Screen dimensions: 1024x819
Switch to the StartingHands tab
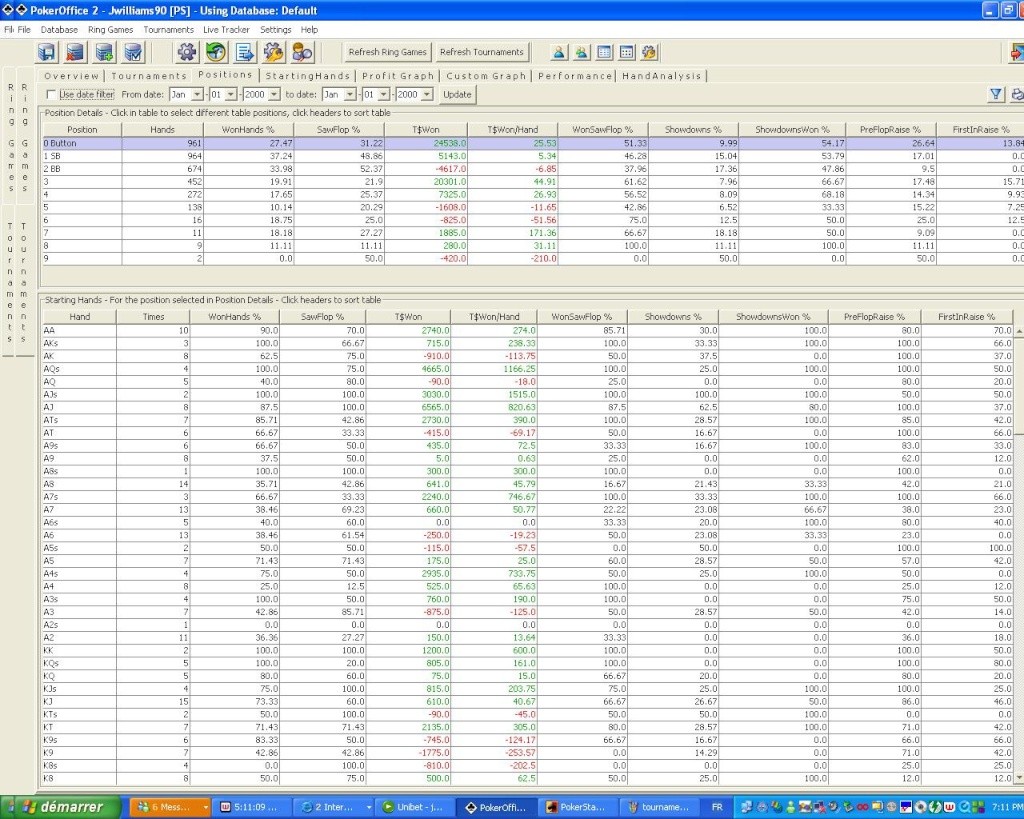point(308,76)
